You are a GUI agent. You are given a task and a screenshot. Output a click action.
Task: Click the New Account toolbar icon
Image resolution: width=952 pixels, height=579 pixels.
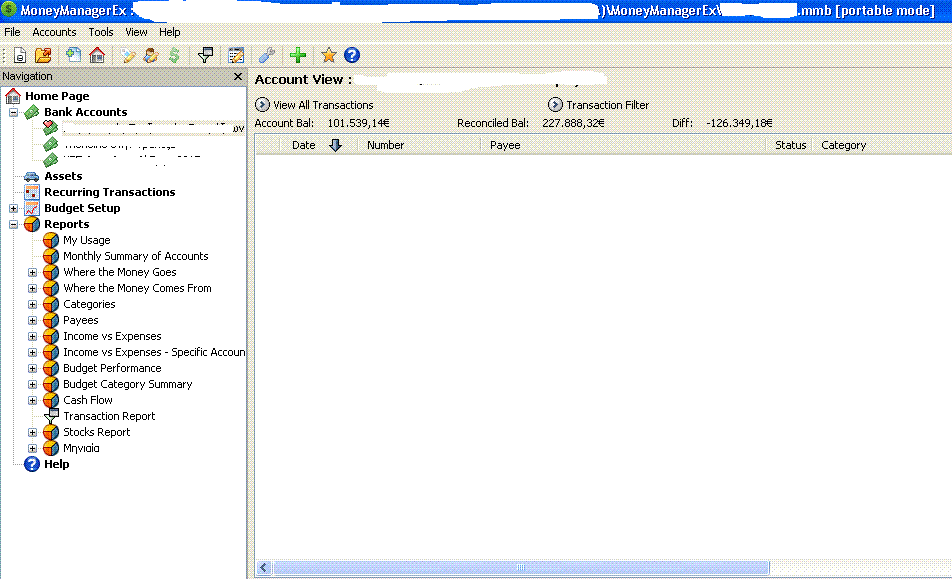(x=73, y=55)
